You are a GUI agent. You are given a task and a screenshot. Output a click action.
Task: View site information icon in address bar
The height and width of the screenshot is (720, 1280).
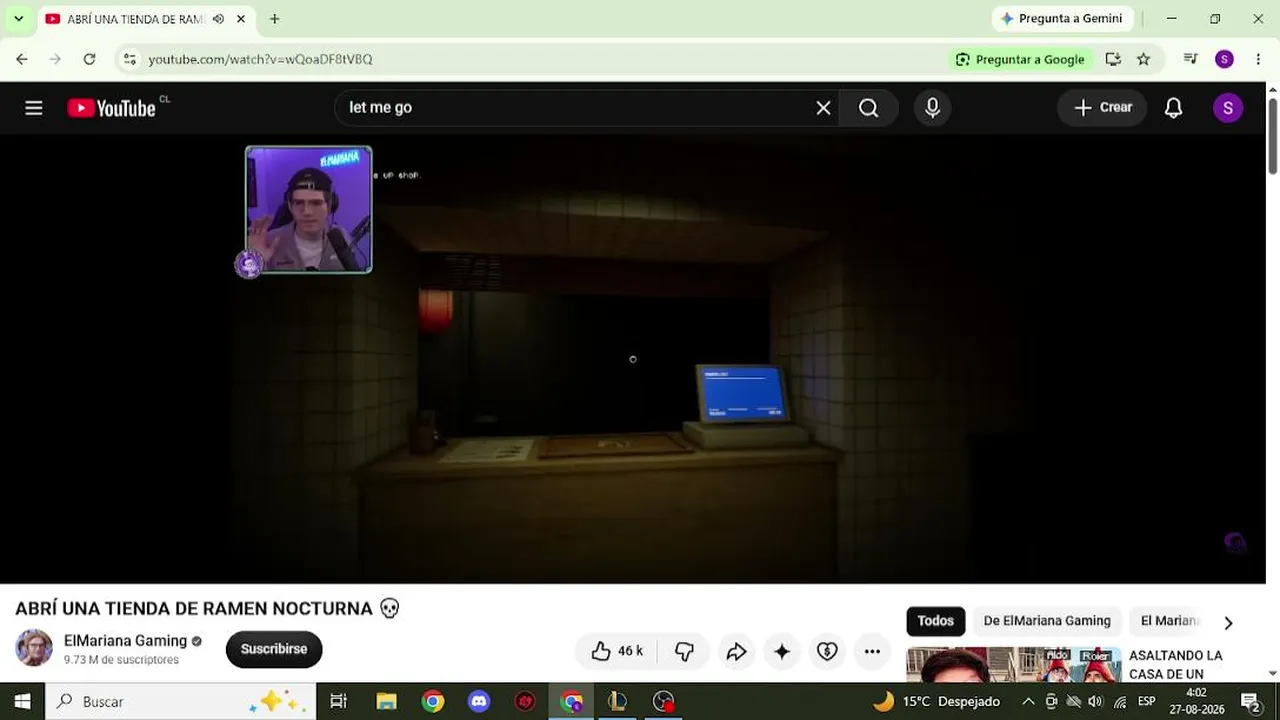pos(129,59)
